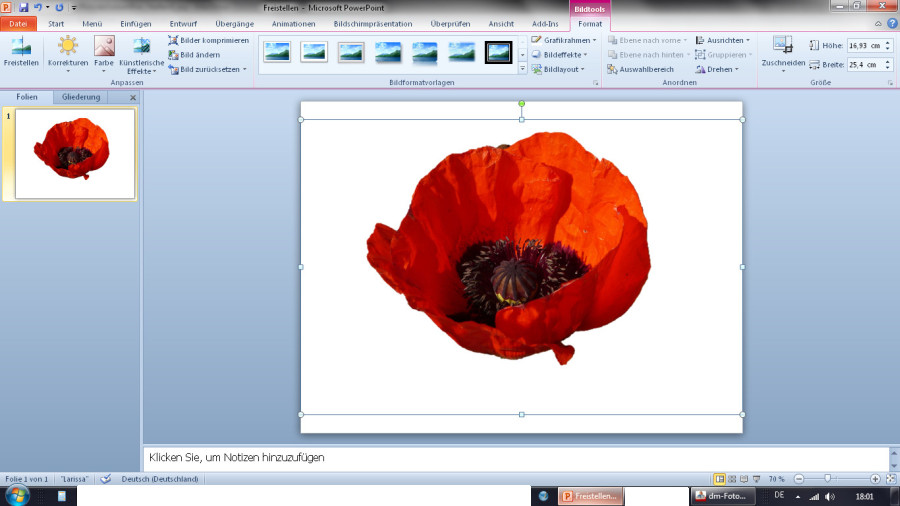Screen dimensions: 900x506
Task: Open the Grafikrahmen dropdown
Action: coord(564,40)
